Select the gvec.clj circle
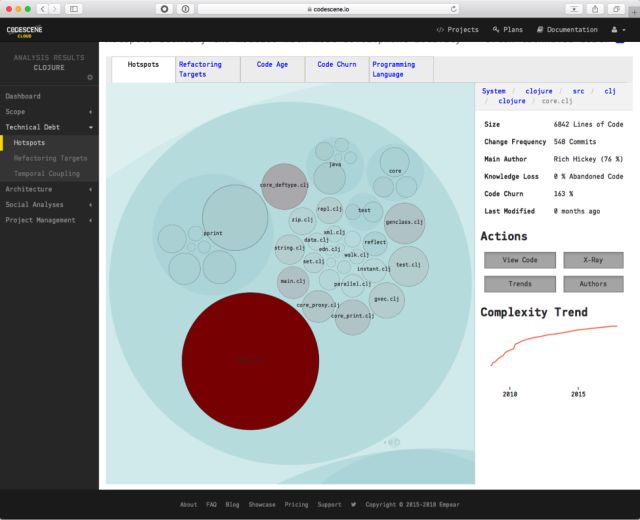Image resolution: width=640 pixels, height=520 pixels. [x=387, y=300]
